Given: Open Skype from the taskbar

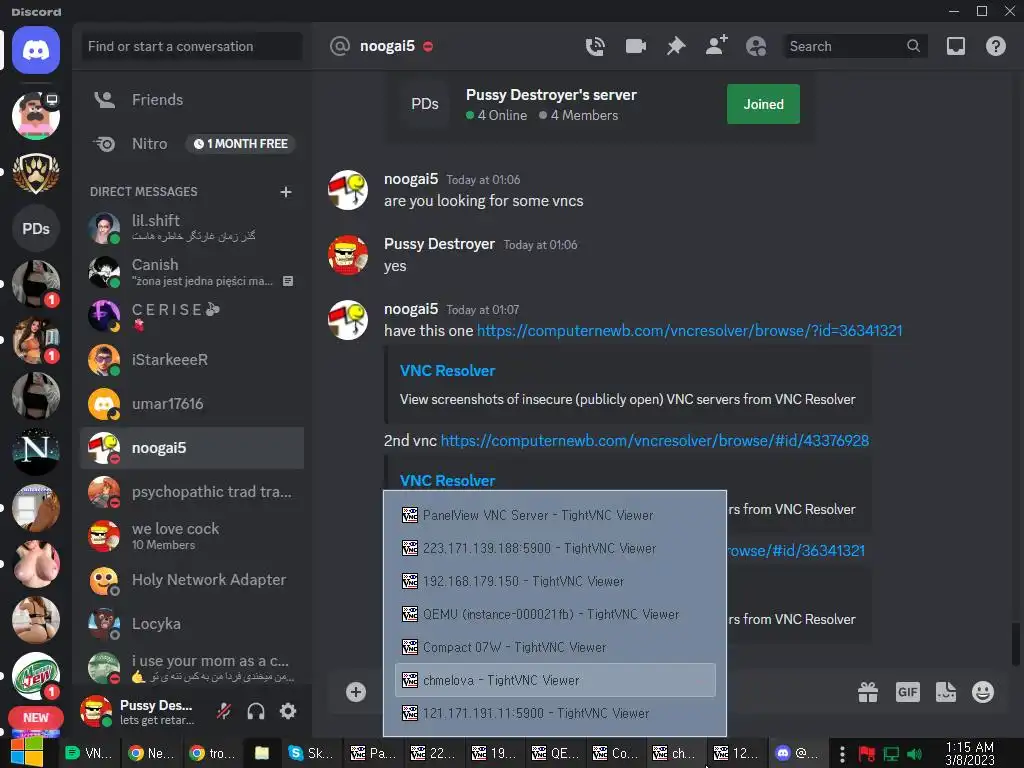Looking at the screenshot, I should click(310, 753).
